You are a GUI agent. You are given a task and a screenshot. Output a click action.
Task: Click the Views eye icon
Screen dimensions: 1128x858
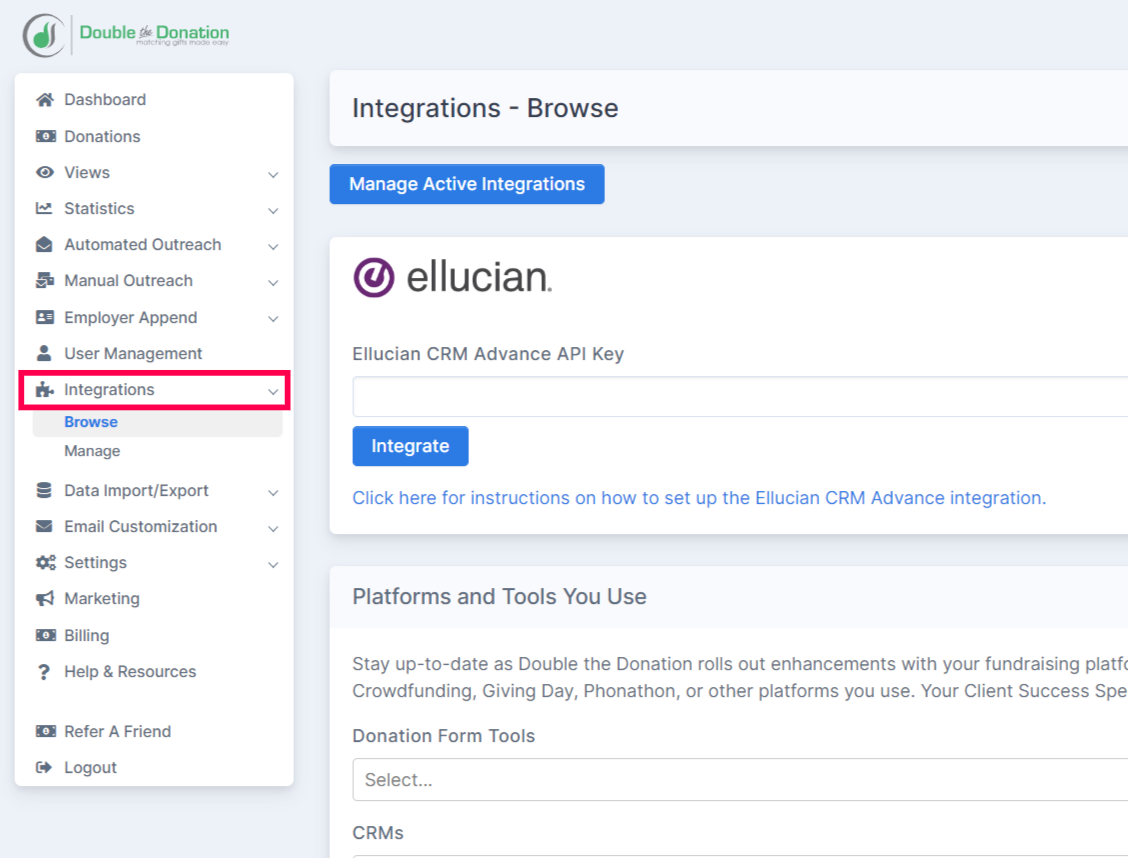tap(44, 173)
